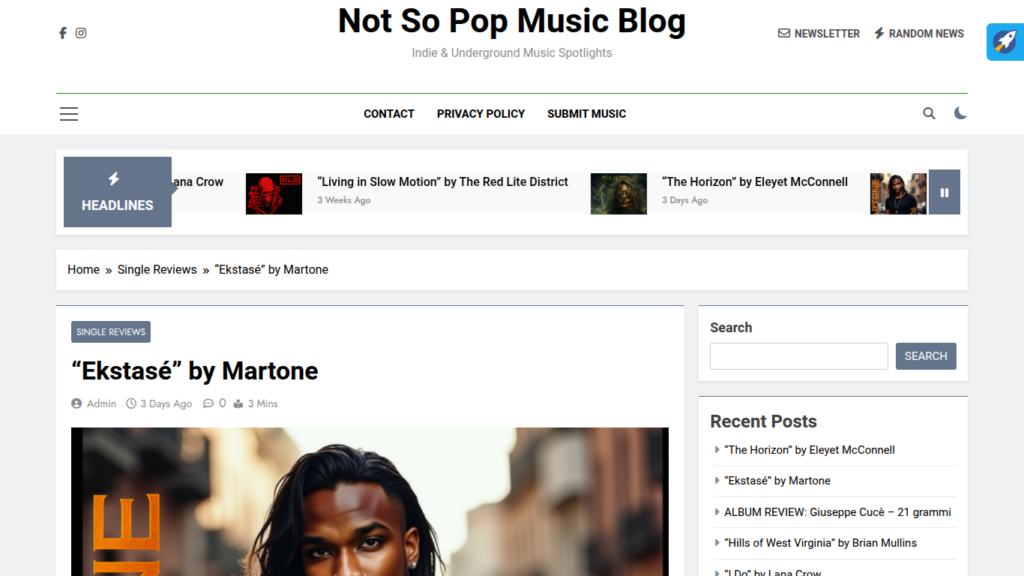
Task: Open Random News lightning link
Action: (919, 33)
